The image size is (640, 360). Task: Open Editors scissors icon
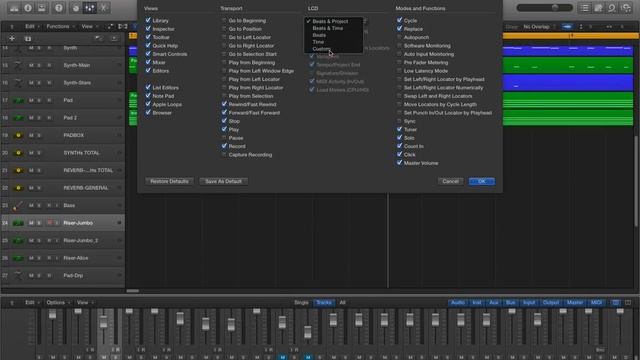(104, 8)
